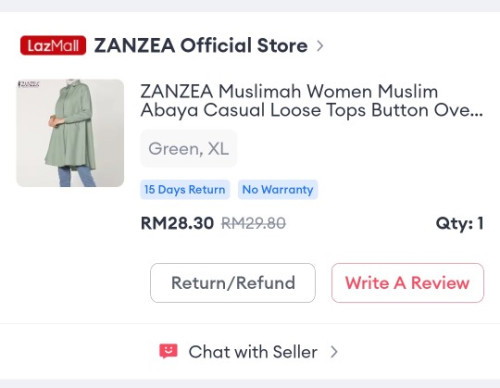Viewport: 500px width, 388px height.
Task: Click the thin separator line above Chat with Seller
Action: [x=250, y=323]
